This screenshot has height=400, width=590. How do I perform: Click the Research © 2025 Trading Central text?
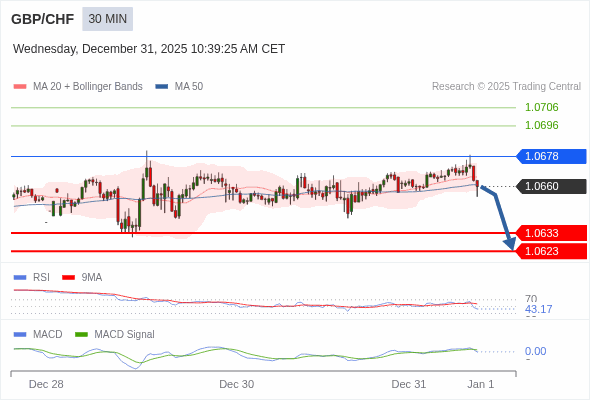pos(506,87)
